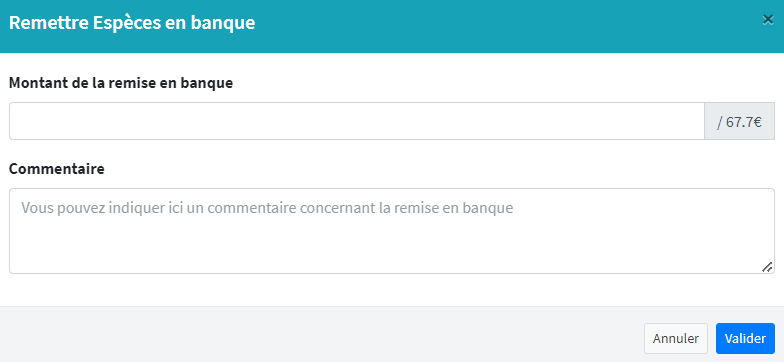Place cursor in the empty amount box
The width and height of the screenshot is (784, 362).
point(357,121)
